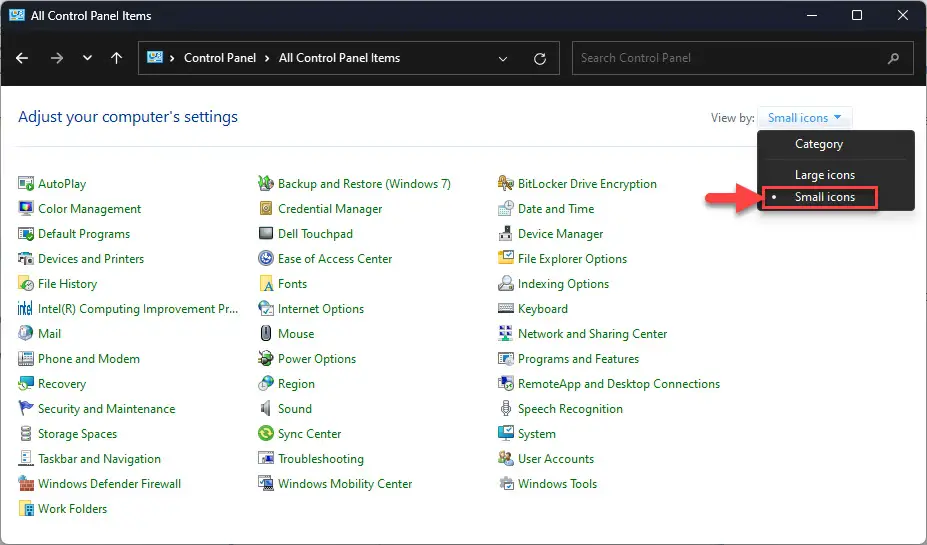The width and height of the screenshot is (927, 545).
Task: Click the Windows Defender Firewall icon
Action: (x=25, y=484)
